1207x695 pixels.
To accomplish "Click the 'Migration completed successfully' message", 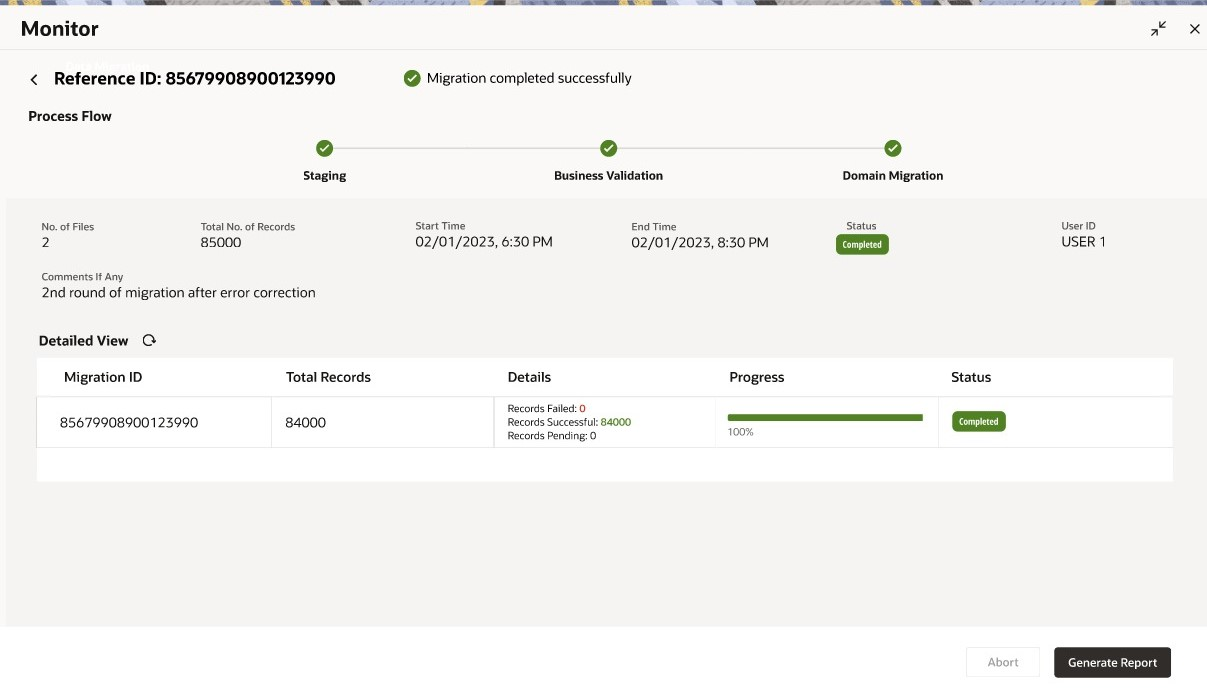I will click(529, 78).
